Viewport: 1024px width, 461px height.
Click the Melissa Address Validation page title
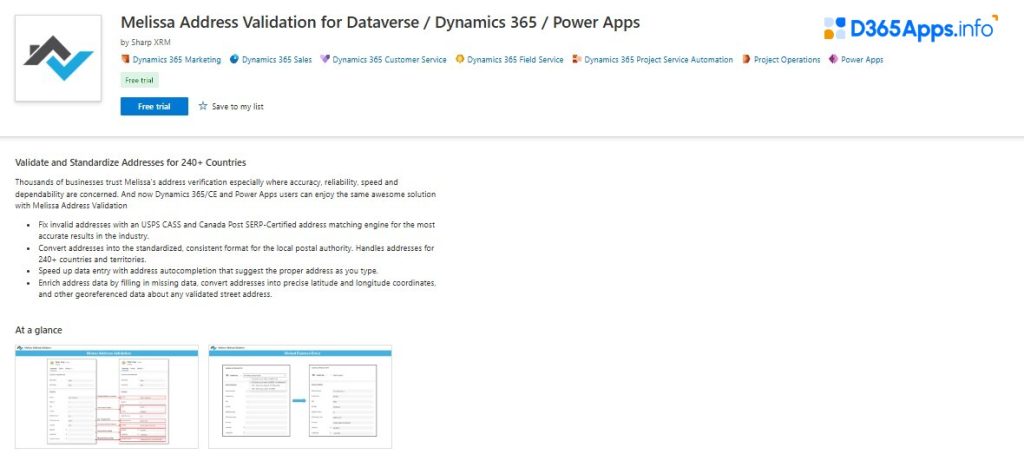click(380, 22)
